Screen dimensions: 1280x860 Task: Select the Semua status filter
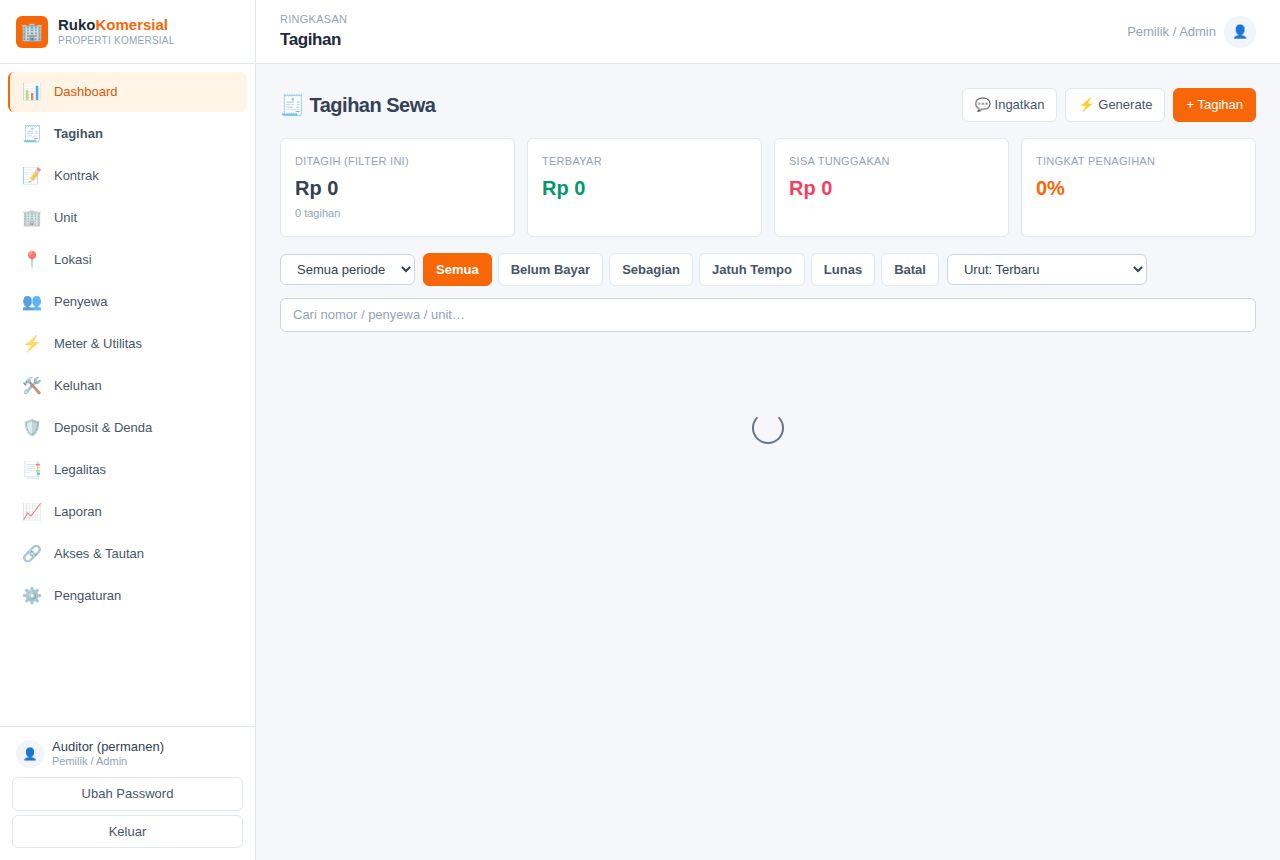click(x=457, y=270)
